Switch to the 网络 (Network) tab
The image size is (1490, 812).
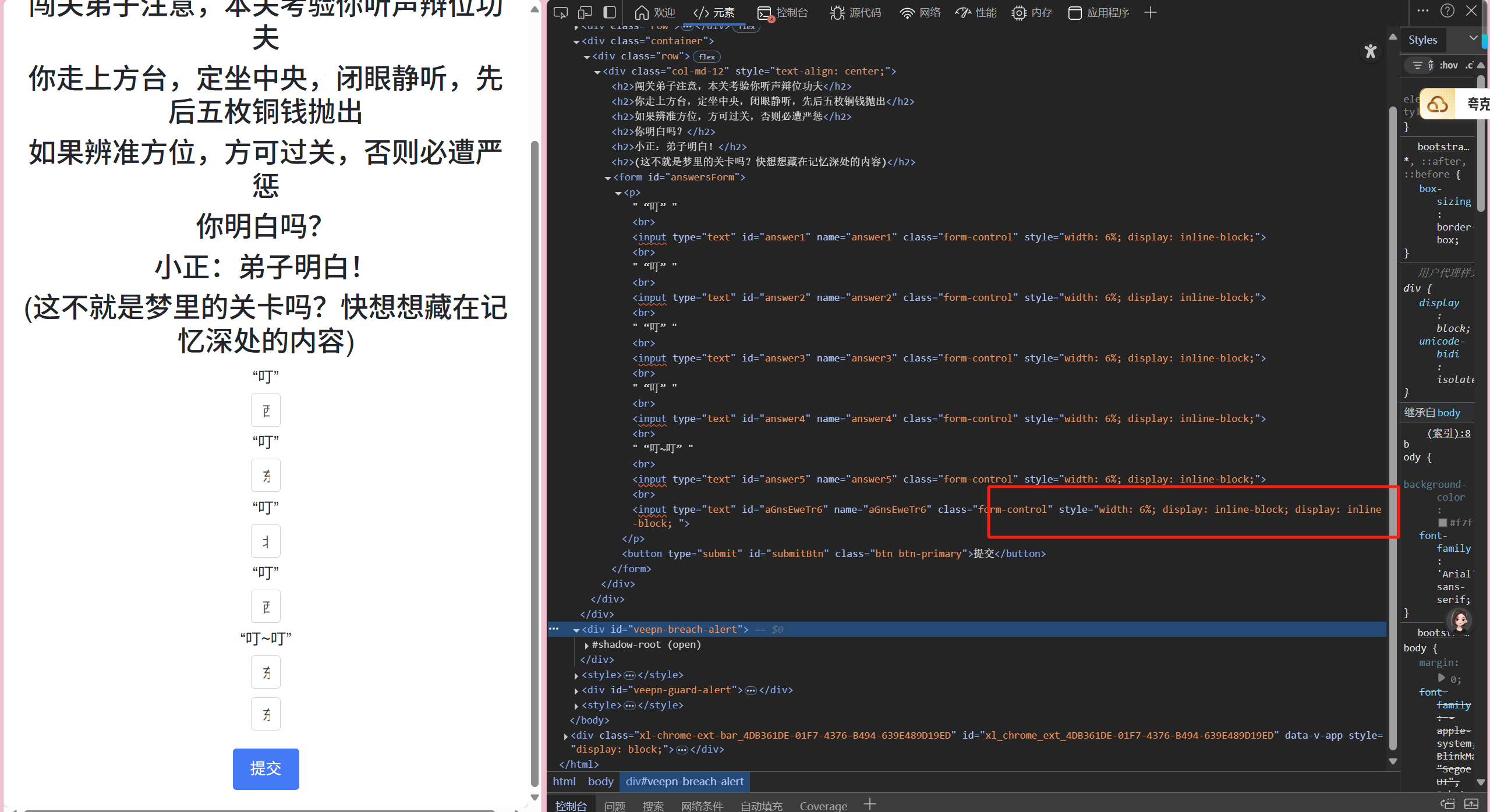(x=920, y=12)
